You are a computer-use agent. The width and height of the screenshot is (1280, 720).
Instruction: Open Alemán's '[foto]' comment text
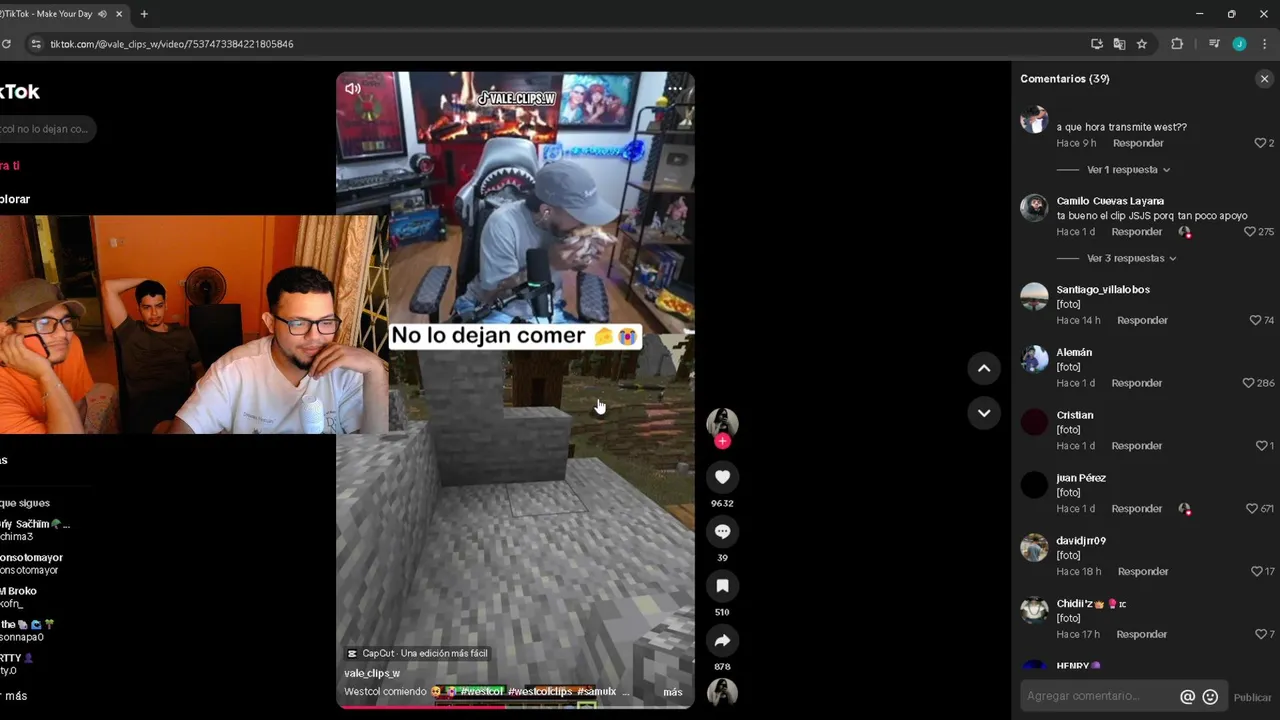coord(1069,367)
